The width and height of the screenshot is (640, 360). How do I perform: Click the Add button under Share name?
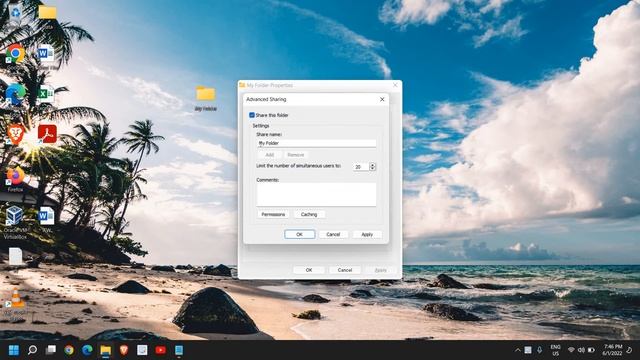coord(269,155)
